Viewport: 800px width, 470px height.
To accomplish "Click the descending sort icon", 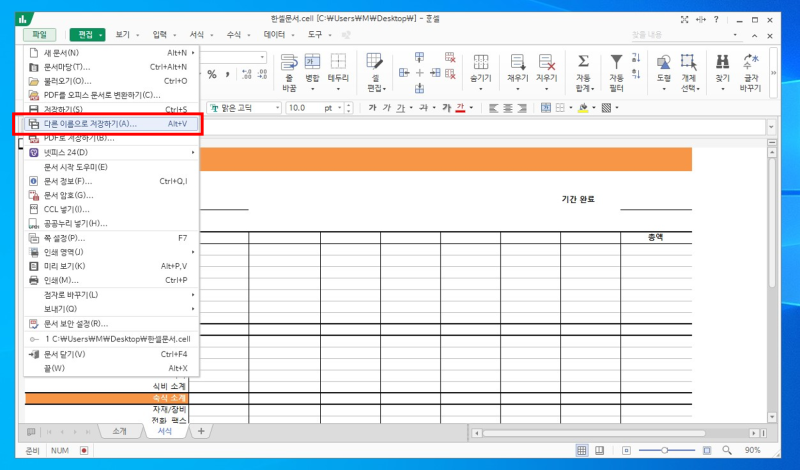I will coord(636,73).
